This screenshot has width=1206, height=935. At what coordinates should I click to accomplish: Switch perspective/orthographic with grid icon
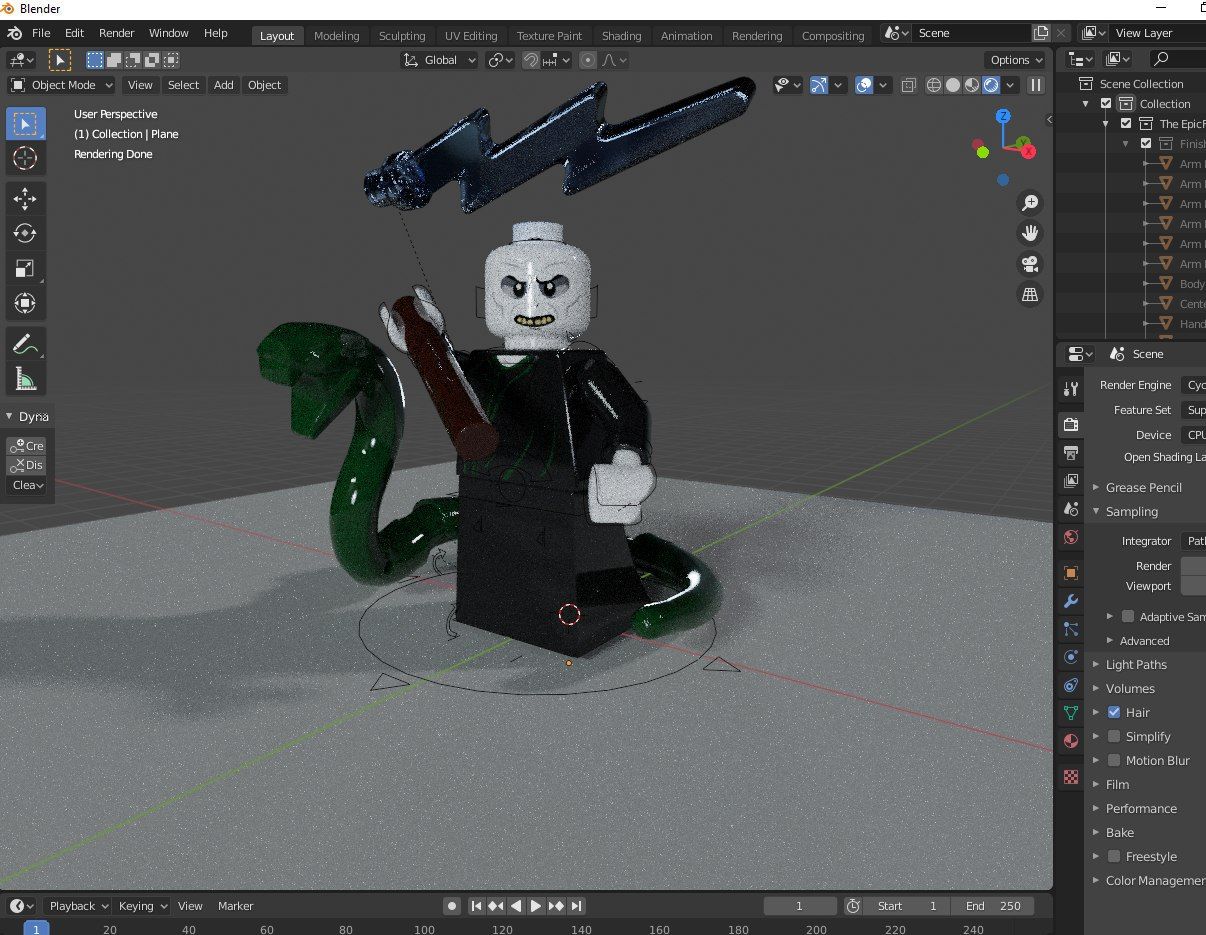pyautogui.click(x=1029, y=294)
